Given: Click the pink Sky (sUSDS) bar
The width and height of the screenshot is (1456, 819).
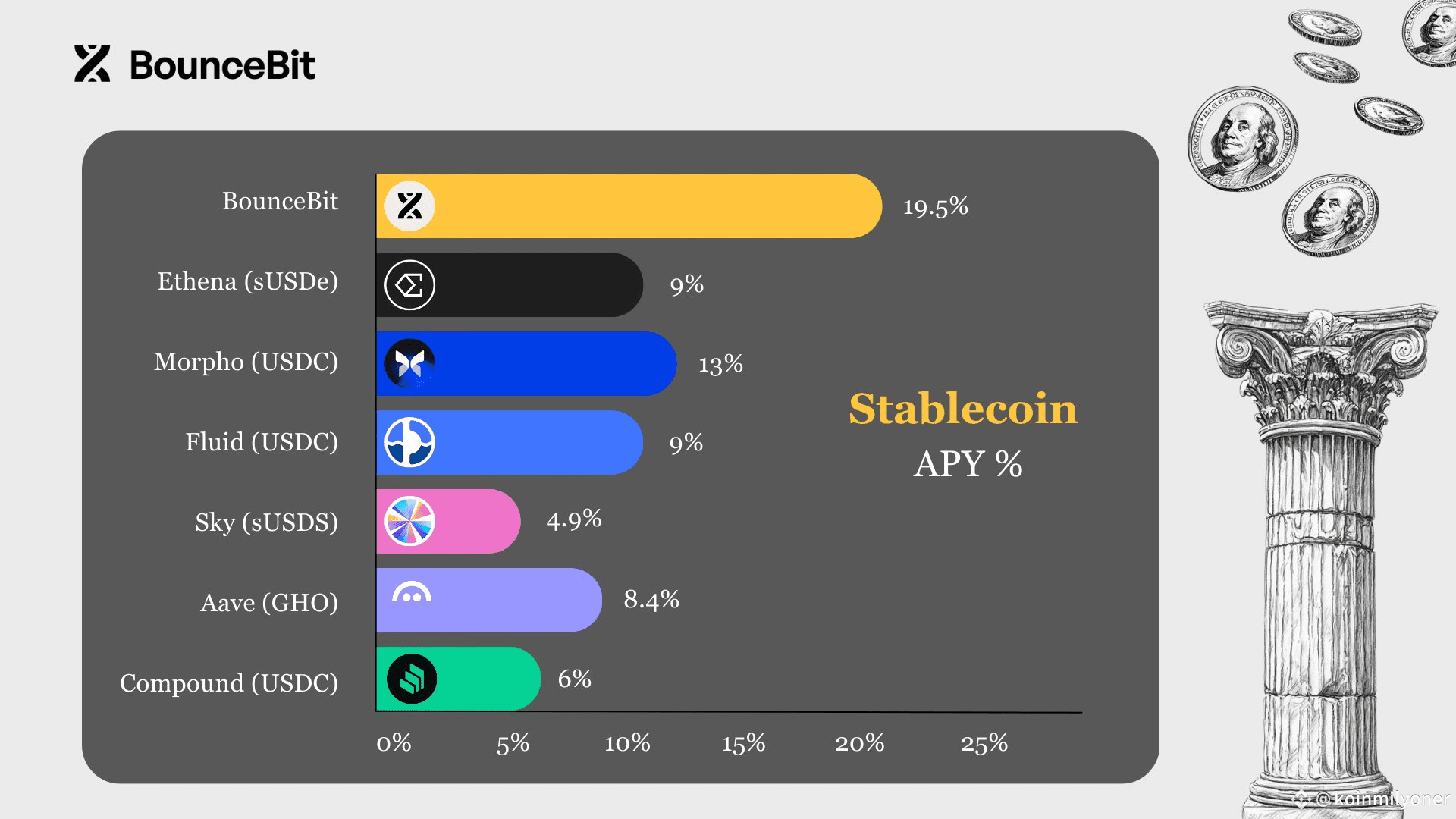Looking at the screenshot, I should click(448, 521).
